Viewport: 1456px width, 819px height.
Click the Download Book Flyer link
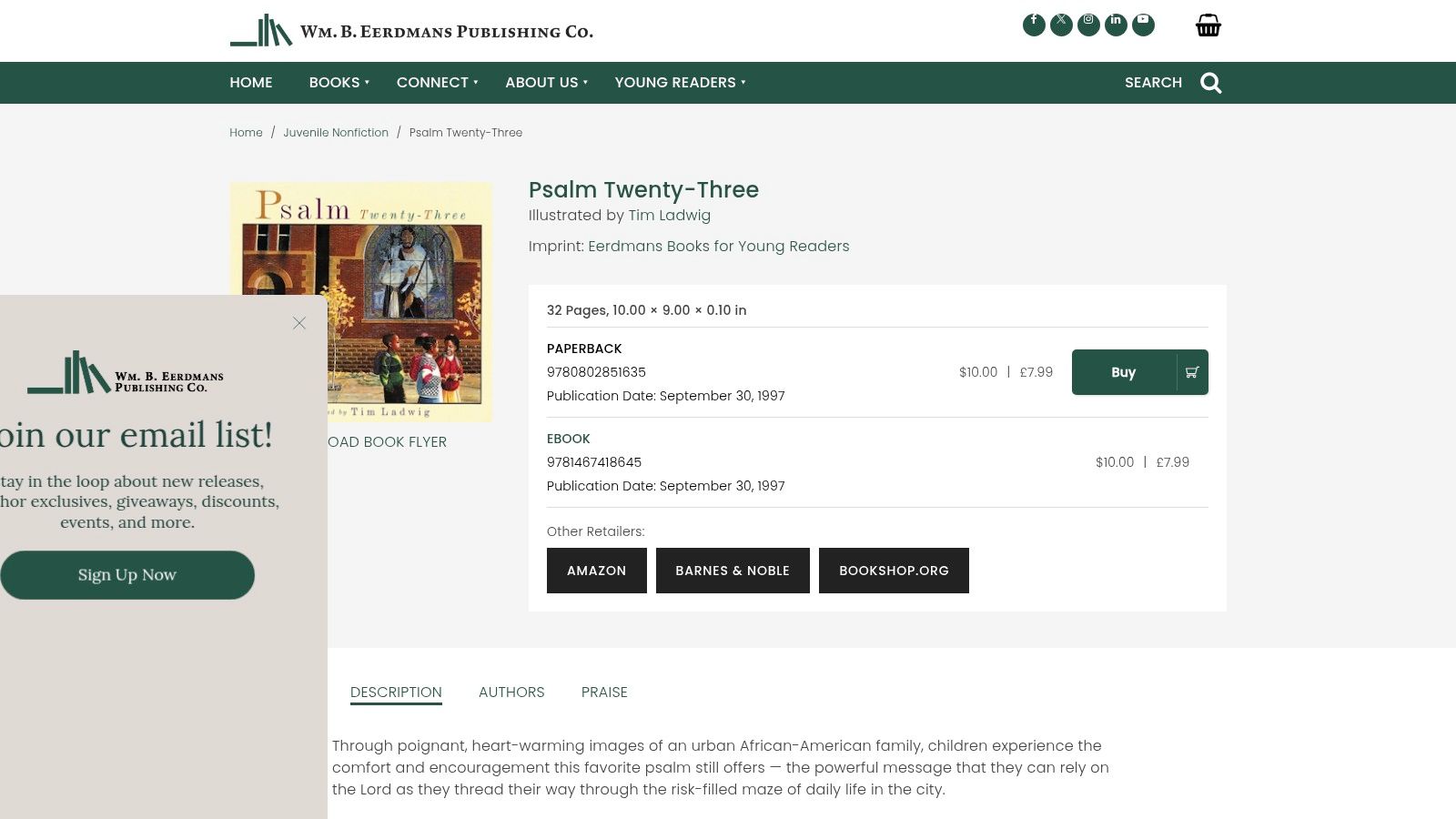[x=387, y=442]
